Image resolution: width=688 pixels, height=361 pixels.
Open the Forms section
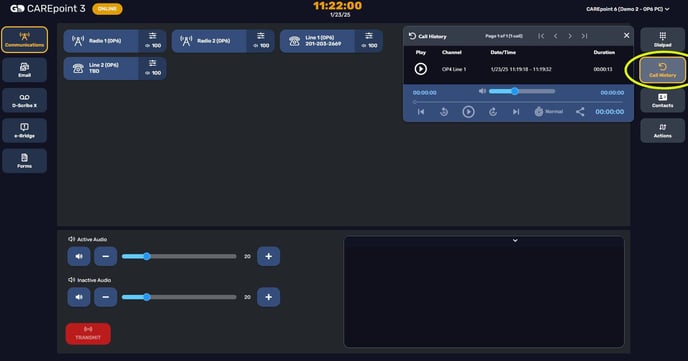25,161
